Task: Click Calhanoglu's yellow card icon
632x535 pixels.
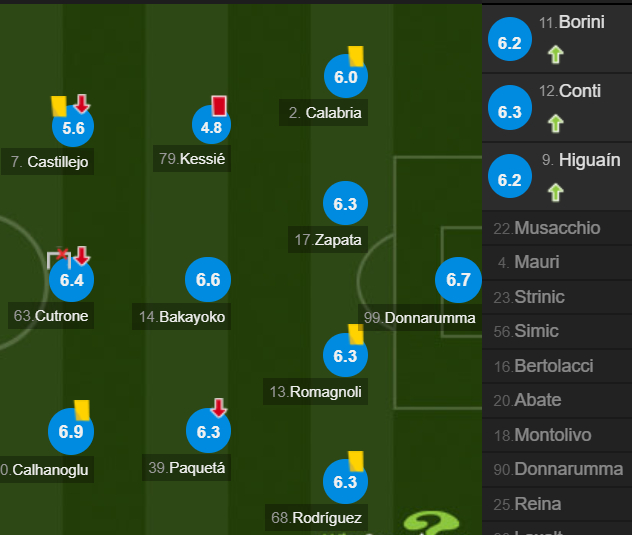Action: pos(82,410)
